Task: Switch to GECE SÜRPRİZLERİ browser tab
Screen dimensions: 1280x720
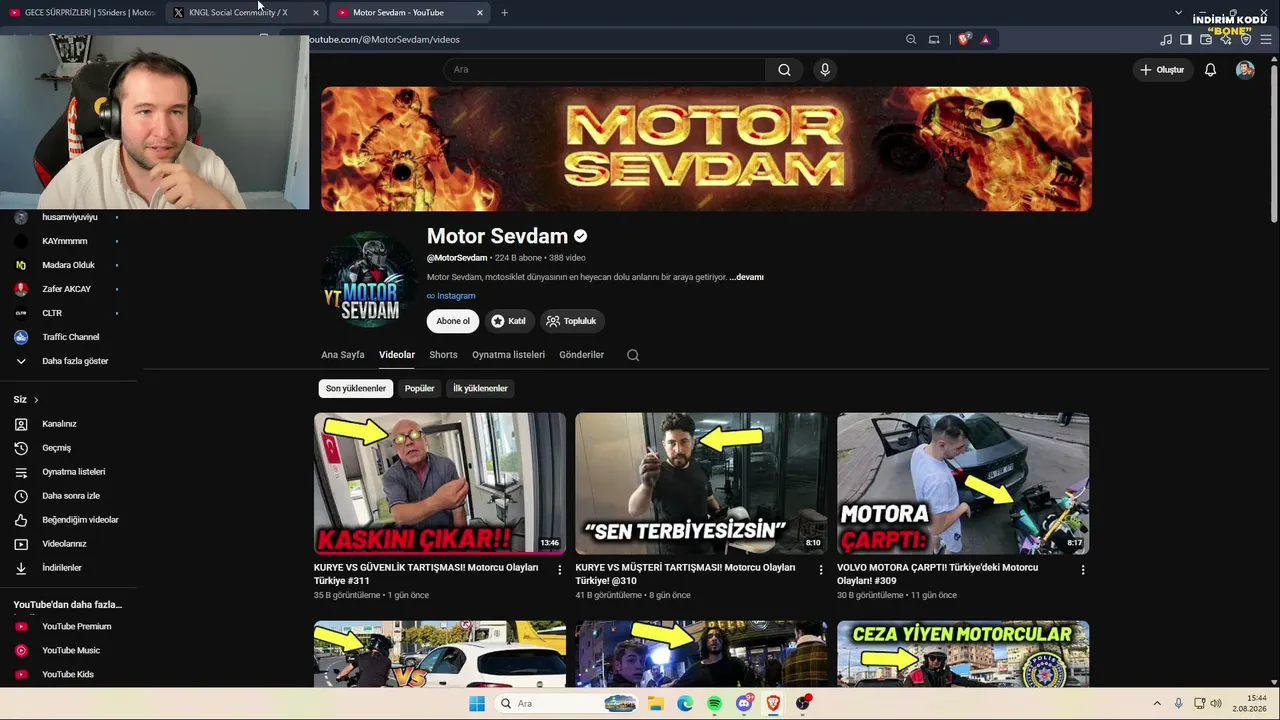Action: [82, 13]
